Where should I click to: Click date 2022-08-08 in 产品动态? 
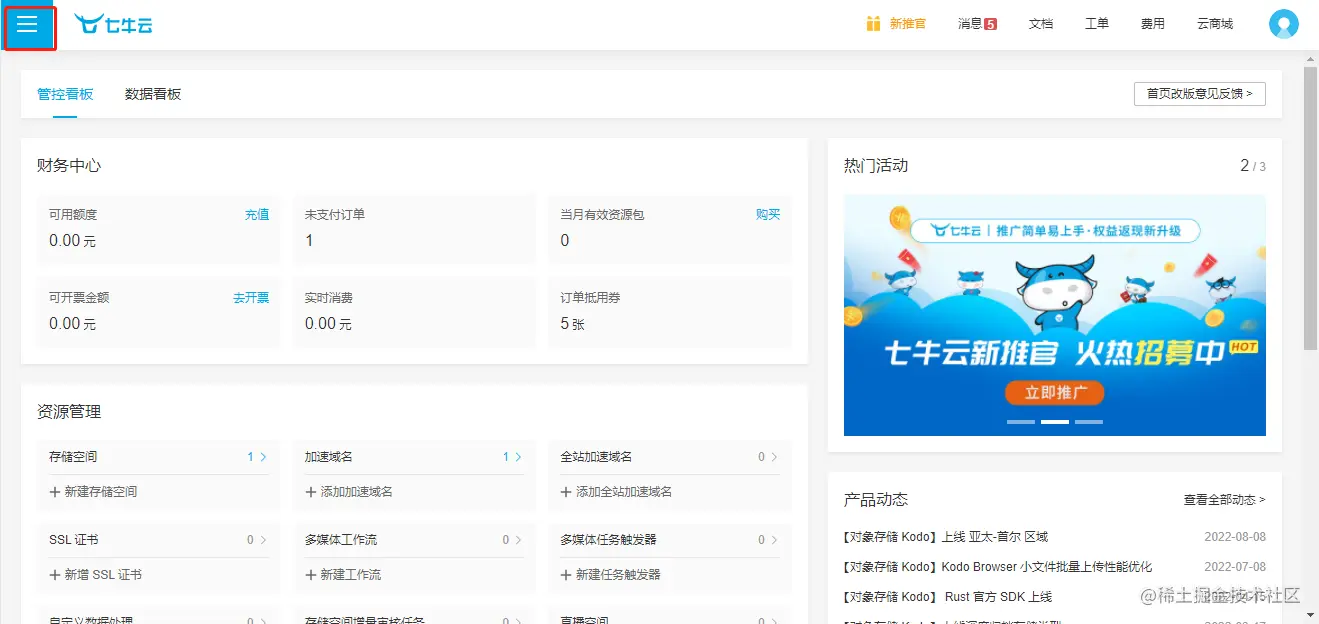1235,537
